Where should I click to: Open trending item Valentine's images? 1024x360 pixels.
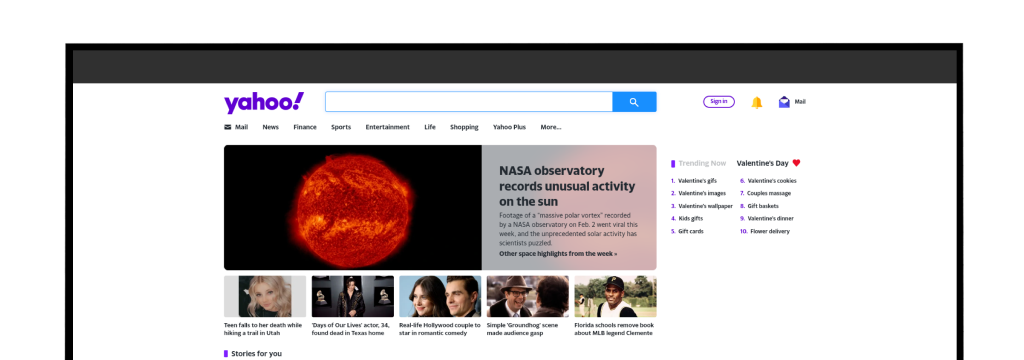pyautogui.click(x=702, y=193)
